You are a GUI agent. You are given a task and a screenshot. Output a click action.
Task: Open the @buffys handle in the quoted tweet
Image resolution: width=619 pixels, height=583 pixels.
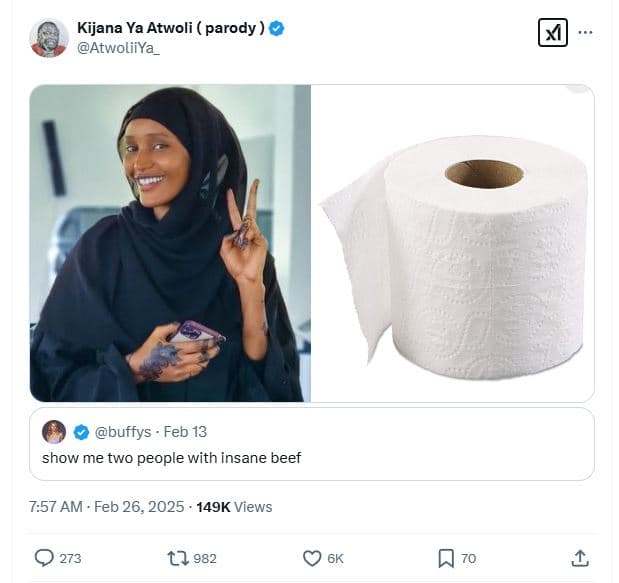tap(122, 432)
